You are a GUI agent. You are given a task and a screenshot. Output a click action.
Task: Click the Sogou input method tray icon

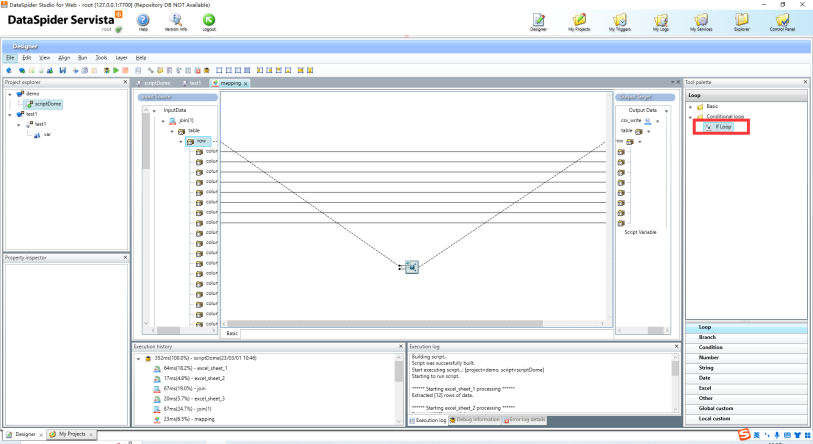coord(744,435)
